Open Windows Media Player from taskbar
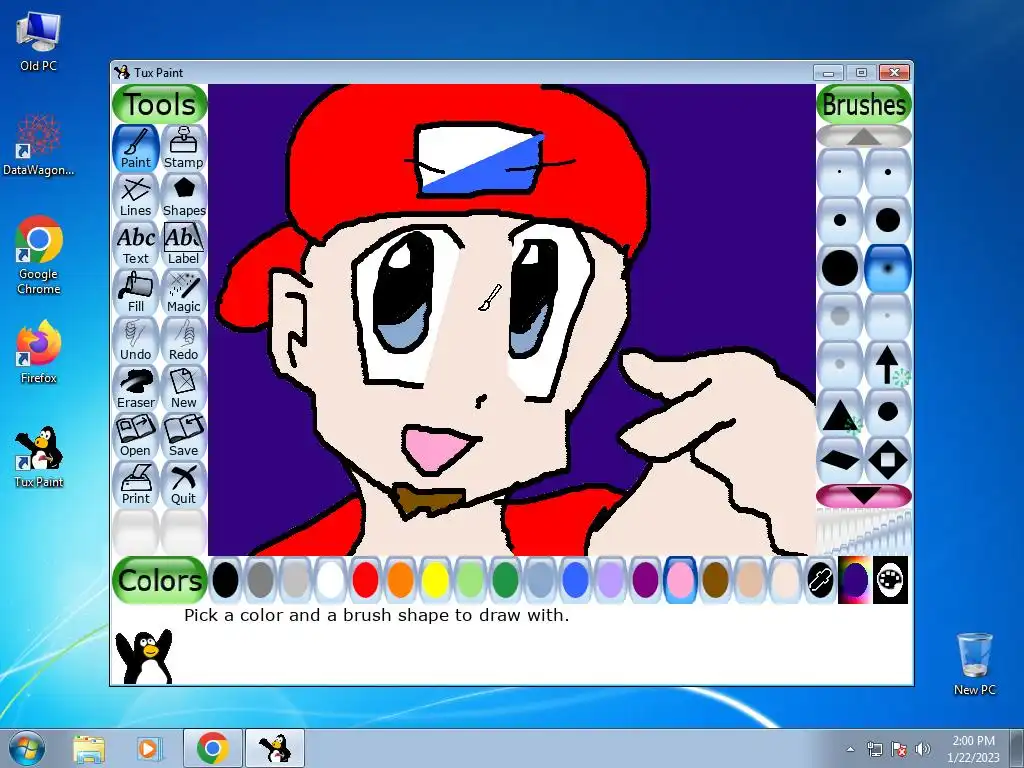The height and width of the screenshot is (768, 1024). [149, 748]
